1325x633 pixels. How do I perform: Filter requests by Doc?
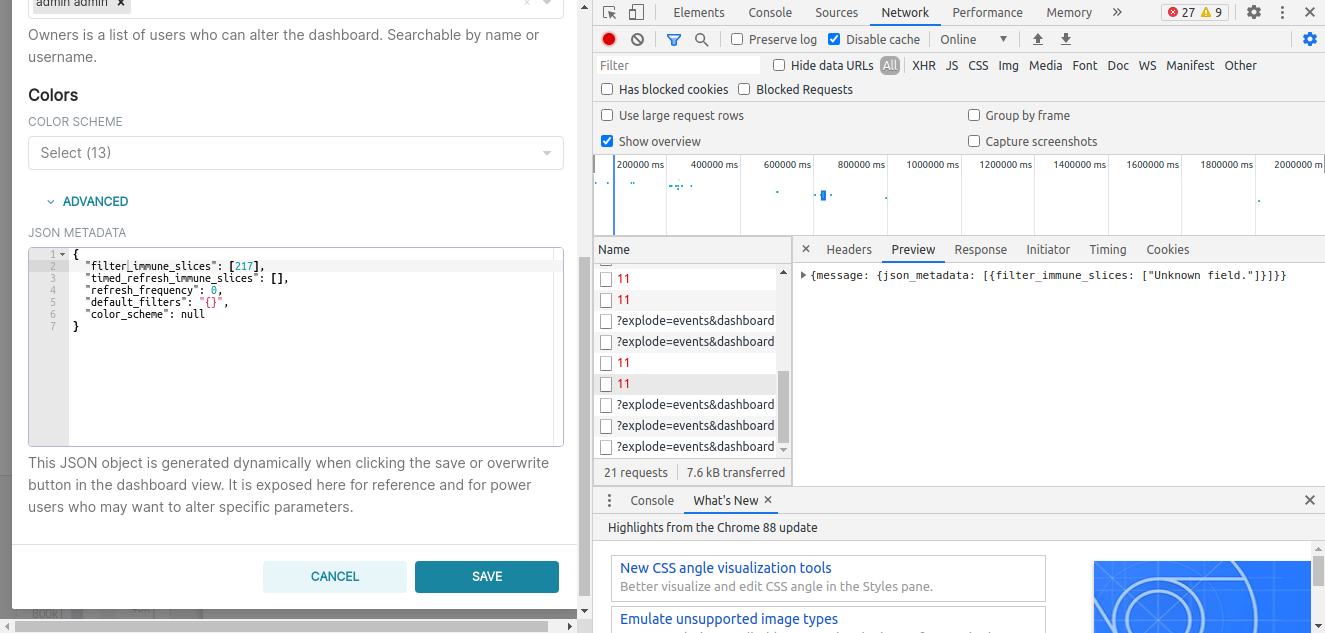(x=1118, y=65)
